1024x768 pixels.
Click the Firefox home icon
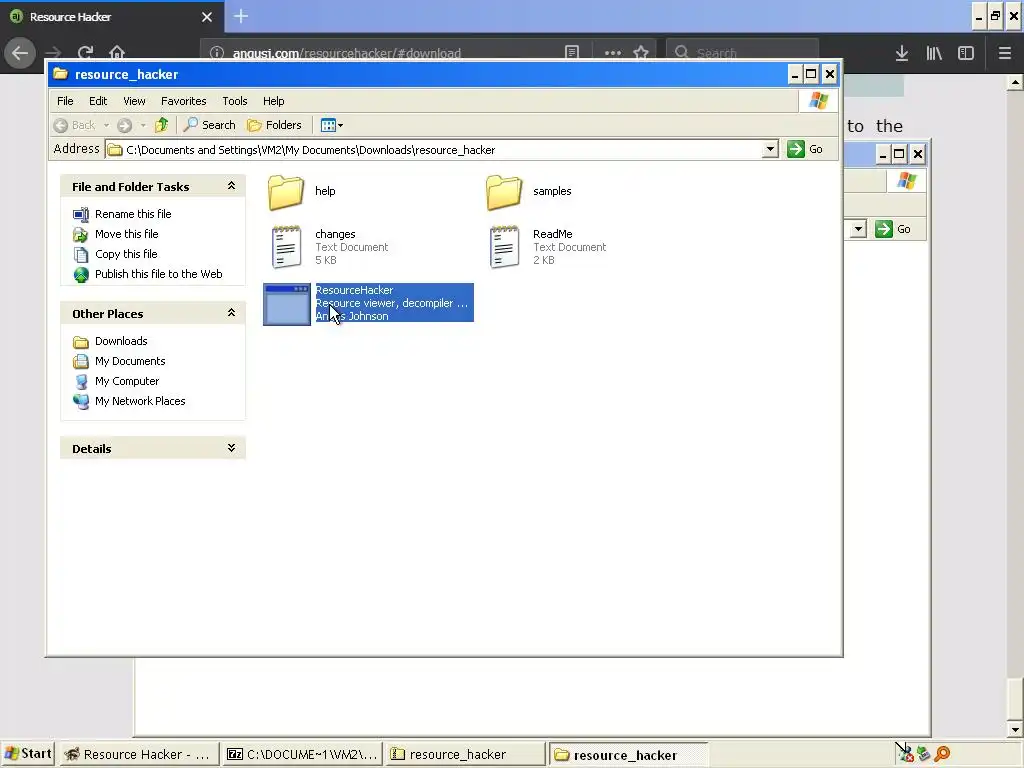coord(117,53)
